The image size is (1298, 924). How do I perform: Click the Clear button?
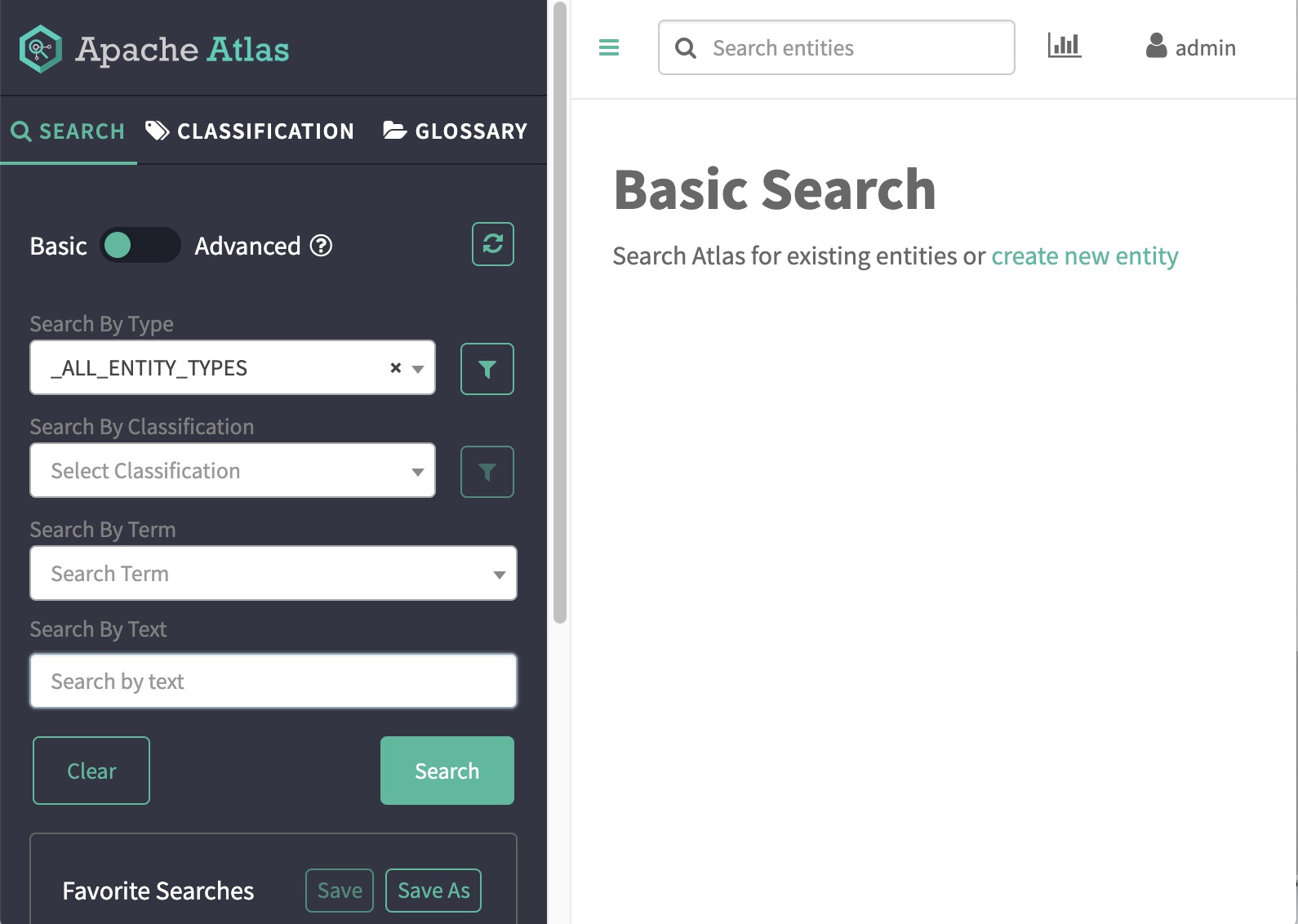[91, 771]
